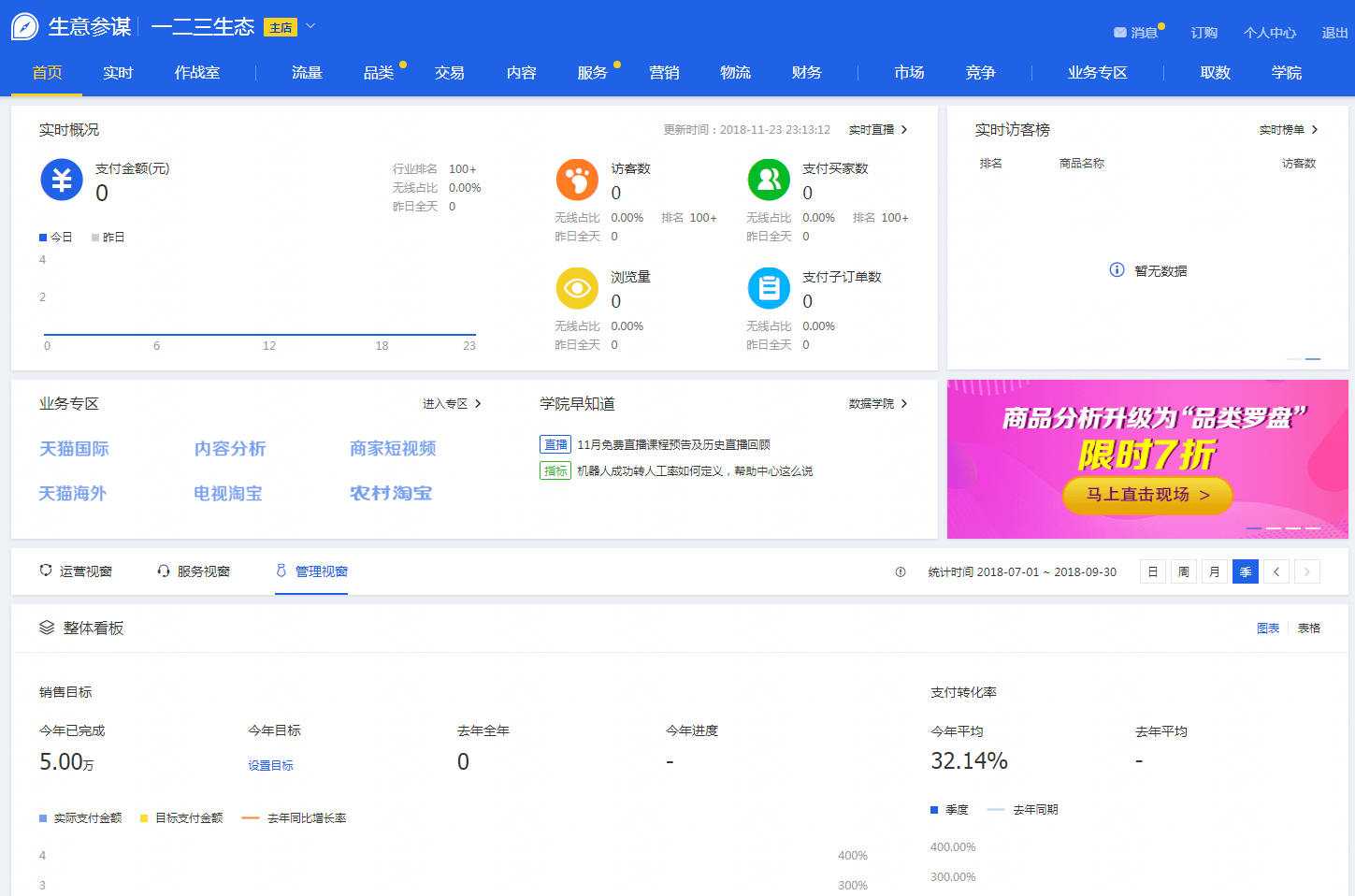
Task: Open 实时直播 via its arrow link
Action: [x=879, y=130]
